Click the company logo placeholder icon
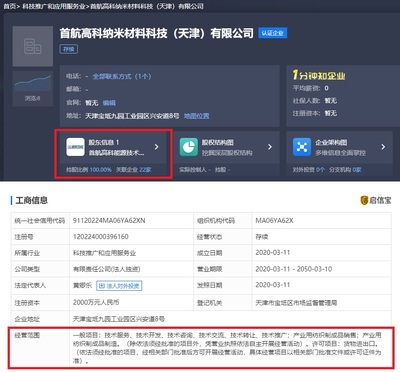 (33, 46)
